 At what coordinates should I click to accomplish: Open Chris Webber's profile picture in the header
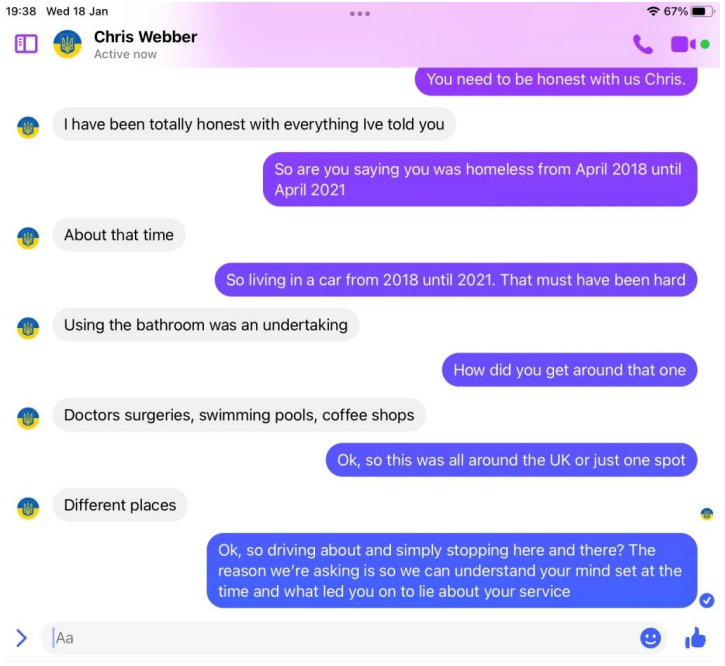point(68,44)
